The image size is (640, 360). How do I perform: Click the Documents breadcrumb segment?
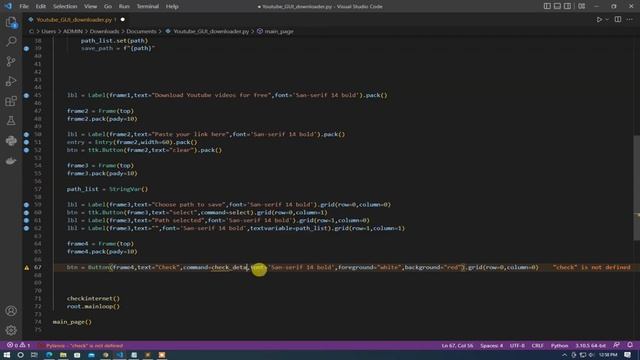tap(141, 31)
